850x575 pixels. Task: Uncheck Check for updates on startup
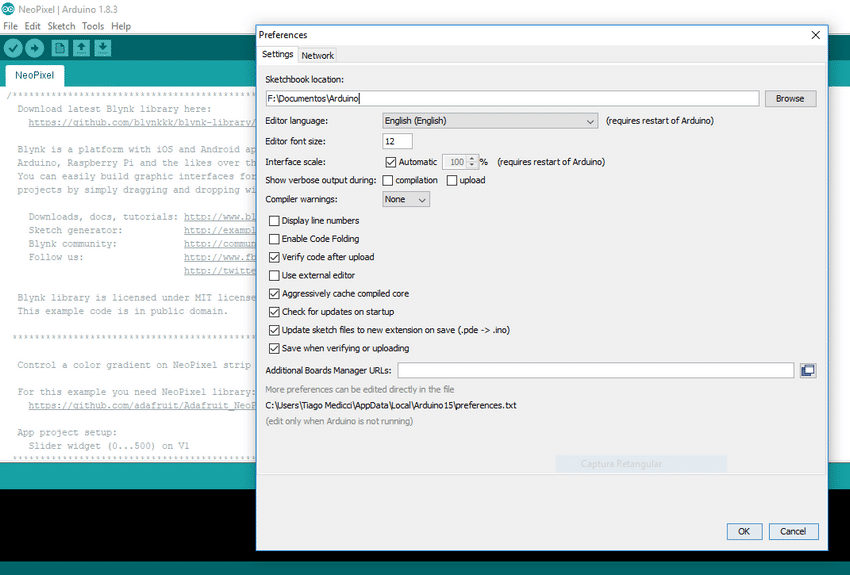coord(274,312)
